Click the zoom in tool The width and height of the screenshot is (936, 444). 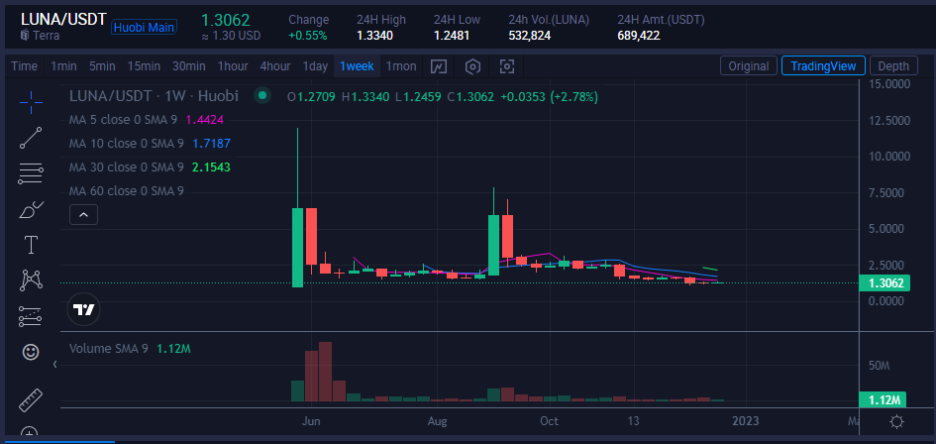tap(31, 433)
